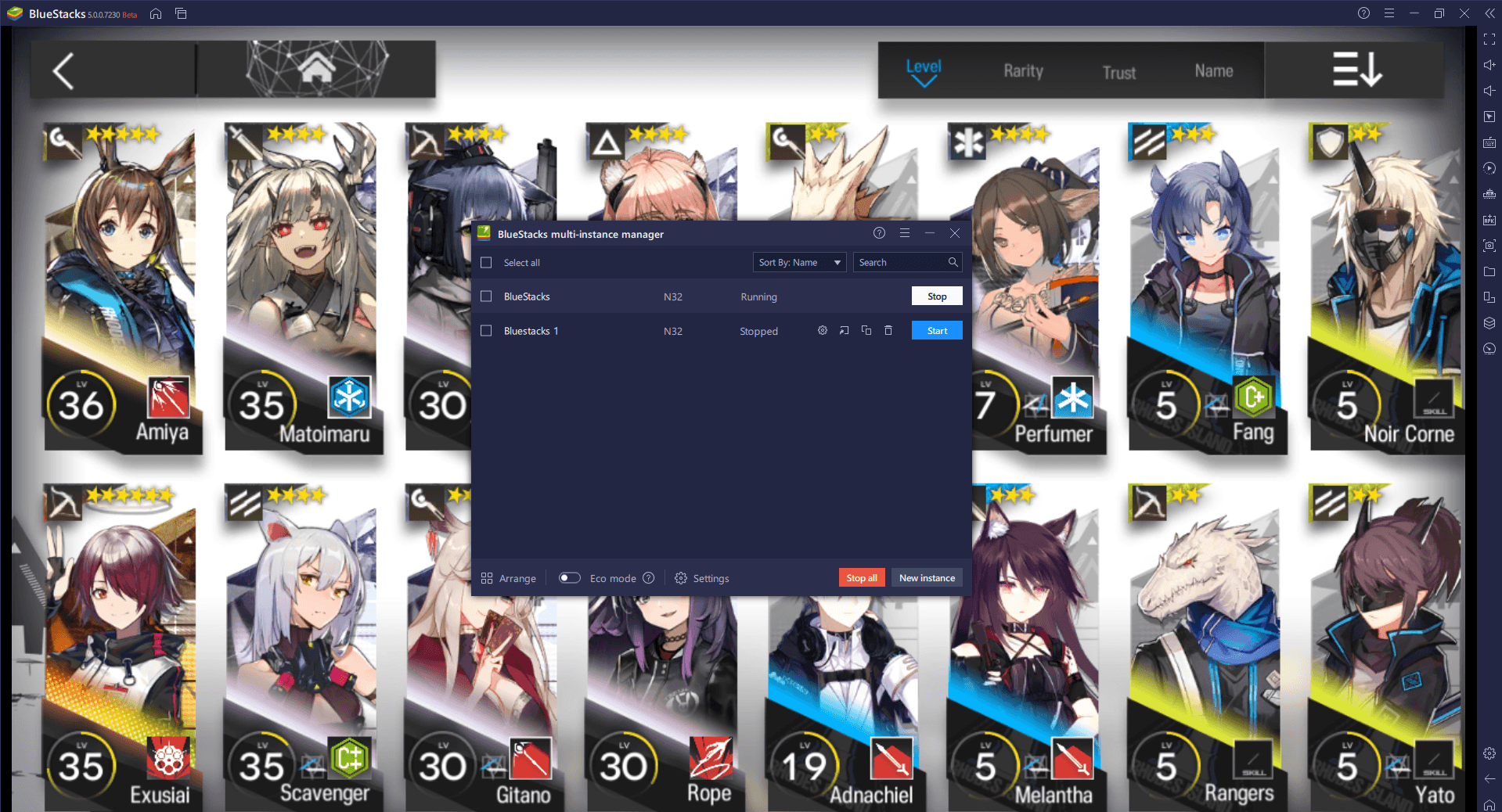
Task: Open Eco mode help question icon
Action: click(649, 578)
